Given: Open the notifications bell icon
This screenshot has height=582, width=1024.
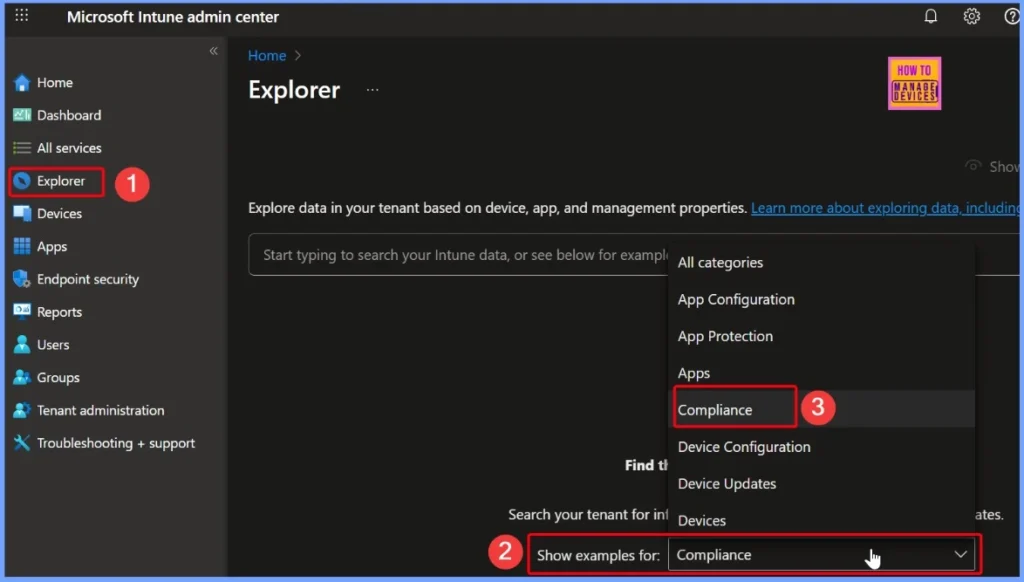Looking at the screenshot, I should pos(931,16).
